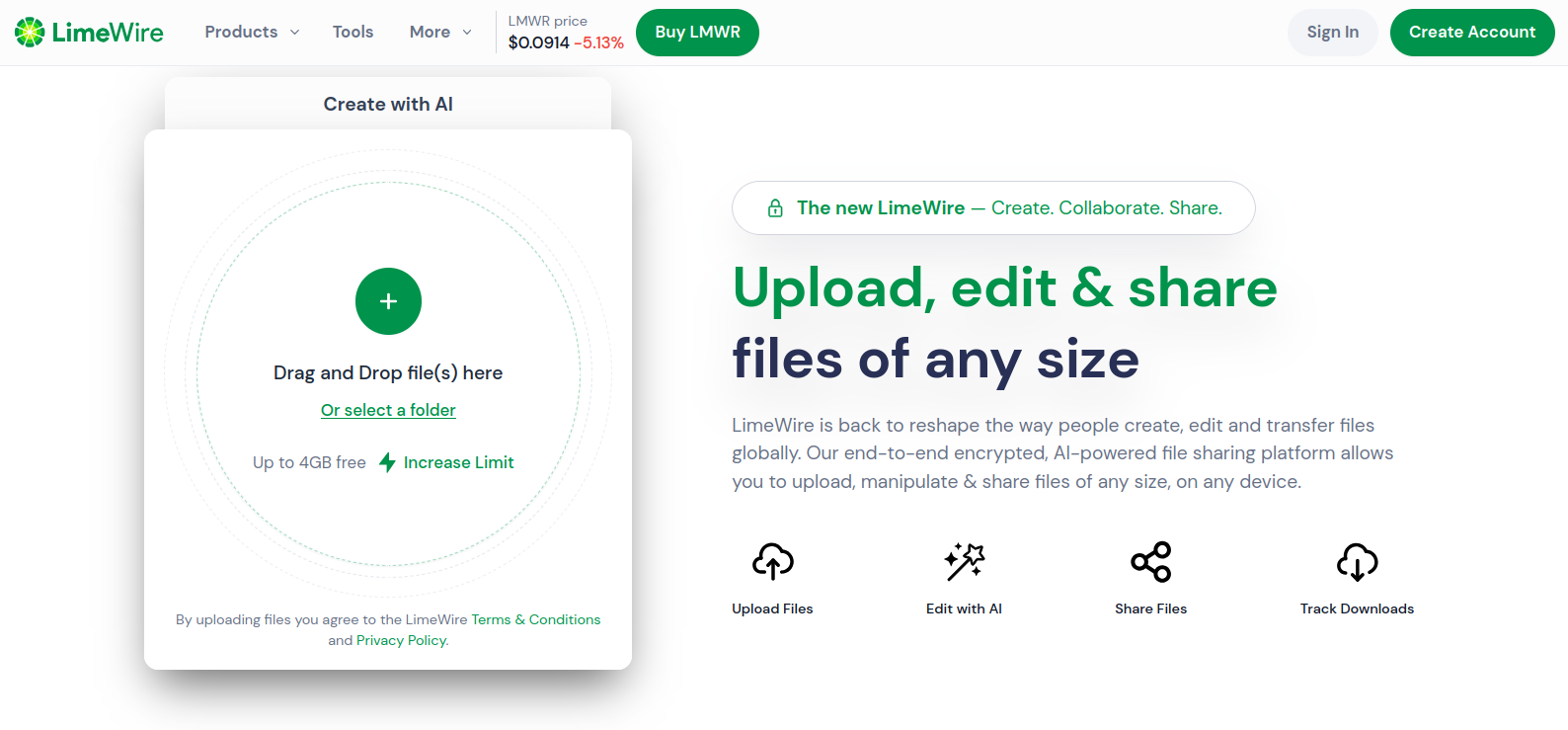The width and height of the screenshot is (1568, 730).
Task: Click the LMWR price value $0.0914
Action: click(x=539, y=42)
